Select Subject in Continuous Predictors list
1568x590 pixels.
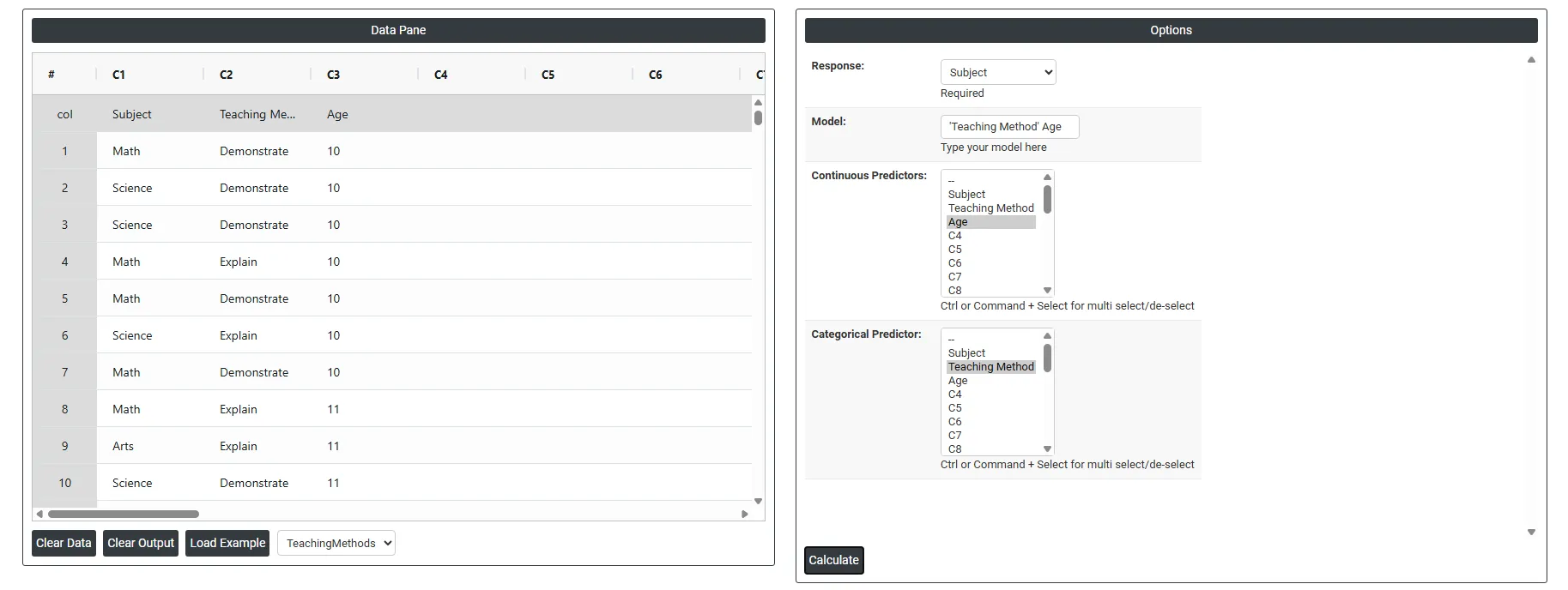(x=991, y=195)
